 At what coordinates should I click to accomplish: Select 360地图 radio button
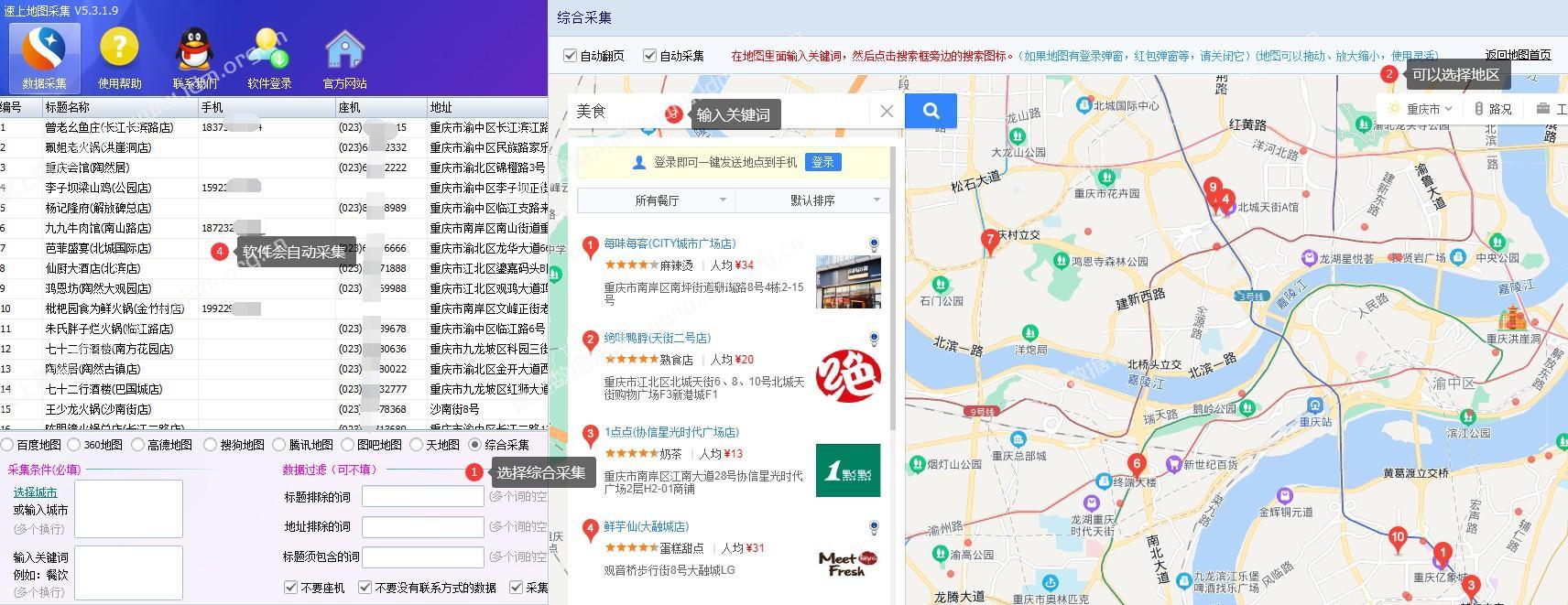point(74,445)
